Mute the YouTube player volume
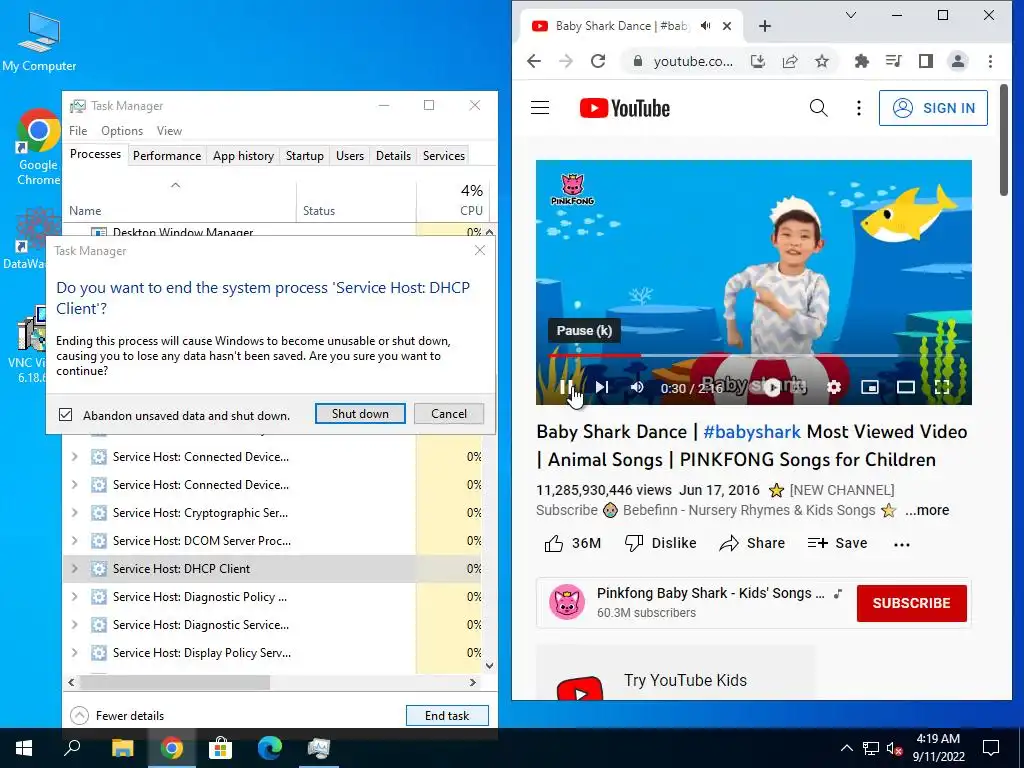This screenshot has height=768, width=1024. tap(637, 387)
